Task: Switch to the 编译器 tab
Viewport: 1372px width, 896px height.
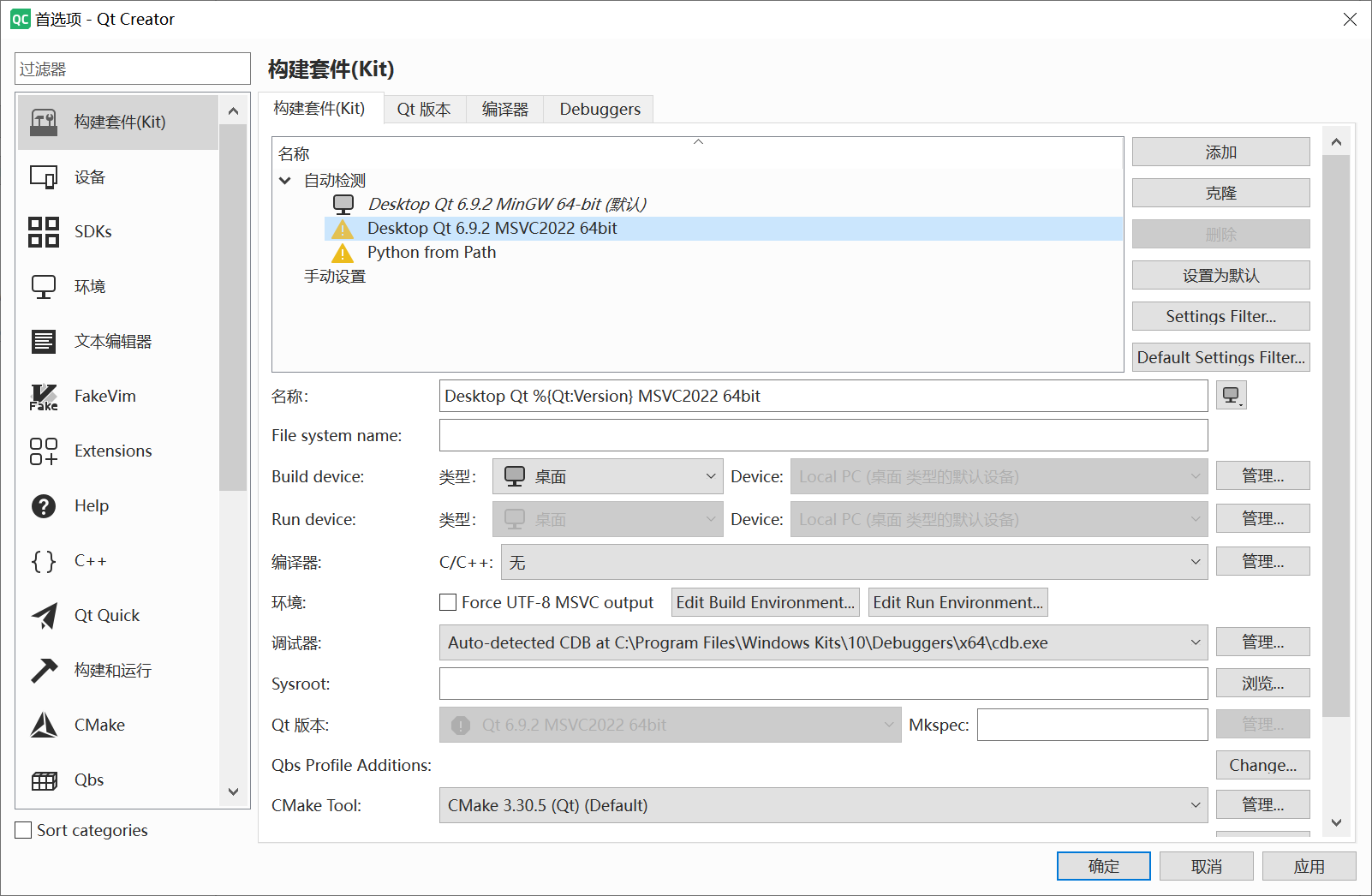Action: tap(505, 110)
